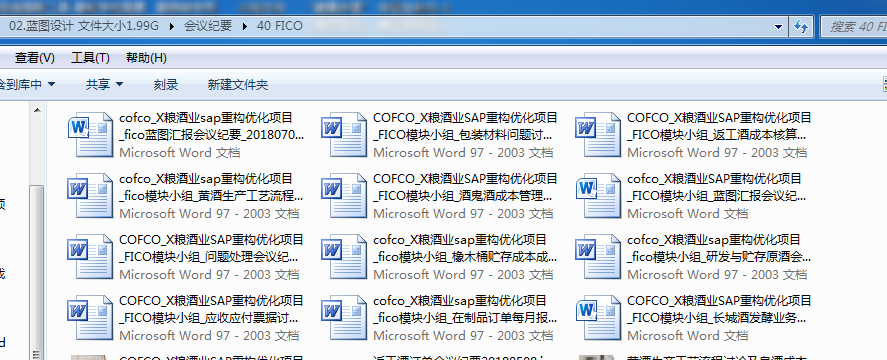
Task: Open Word icon of 黄酒生产工艺流程 file
Action: 91,195
